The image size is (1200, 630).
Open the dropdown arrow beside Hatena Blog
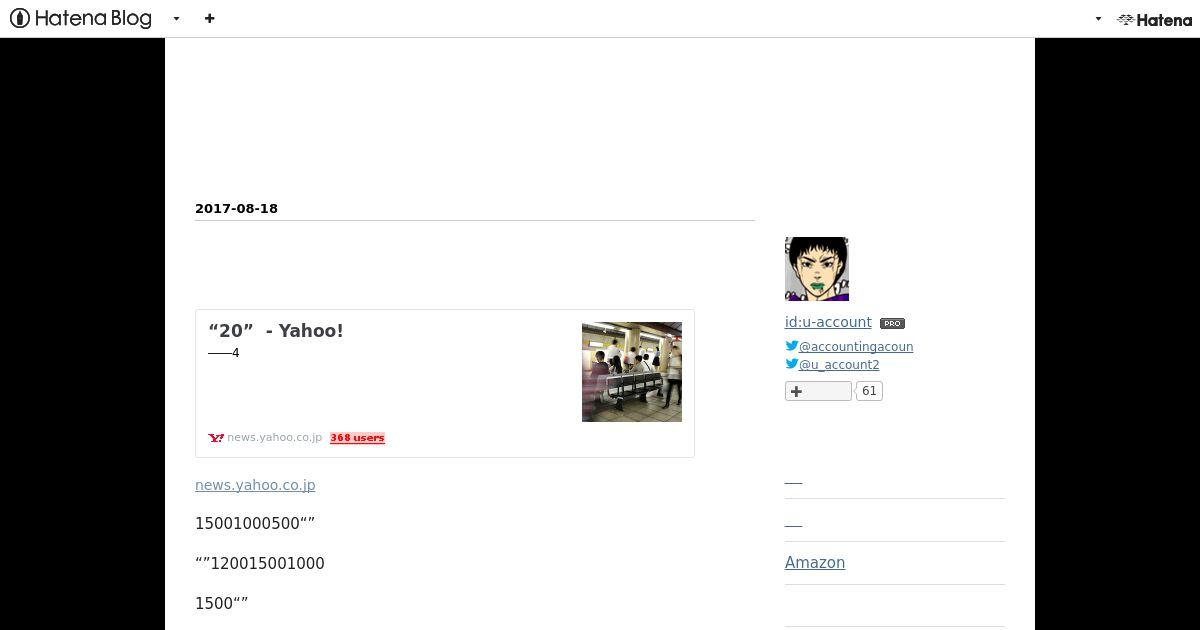[177, 19]
